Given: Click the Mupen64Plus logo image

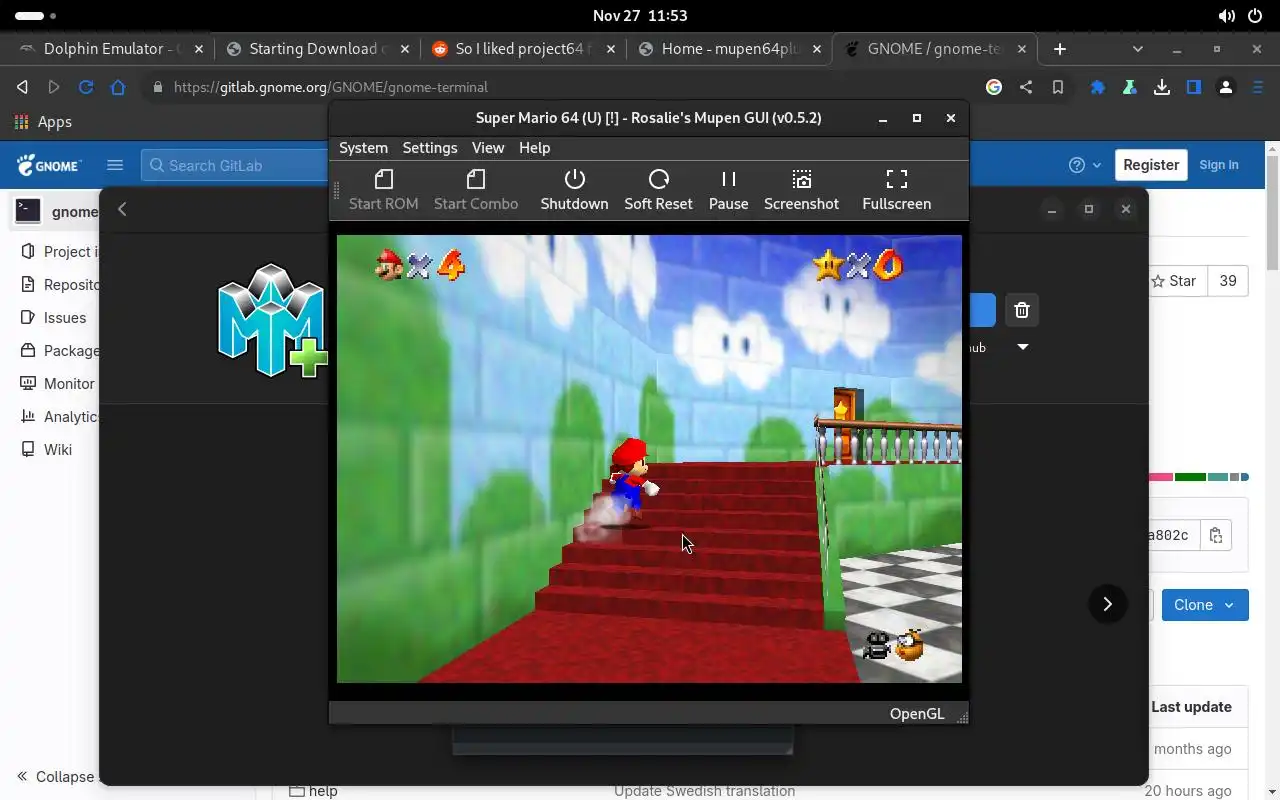Looking at the screenshot, I should tap(273, 321).
